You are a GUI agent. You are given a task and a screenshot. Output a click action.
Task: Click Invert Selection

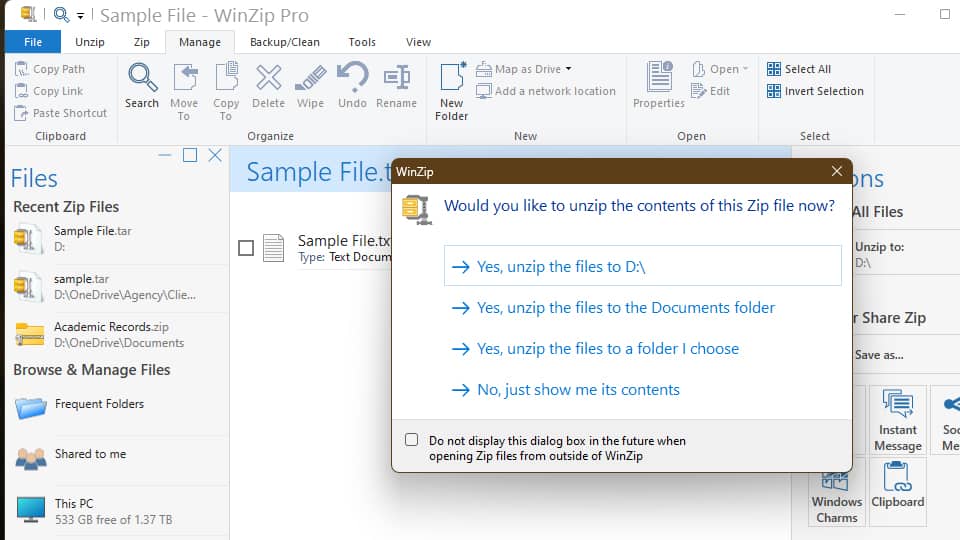click(x=815, y=91)
